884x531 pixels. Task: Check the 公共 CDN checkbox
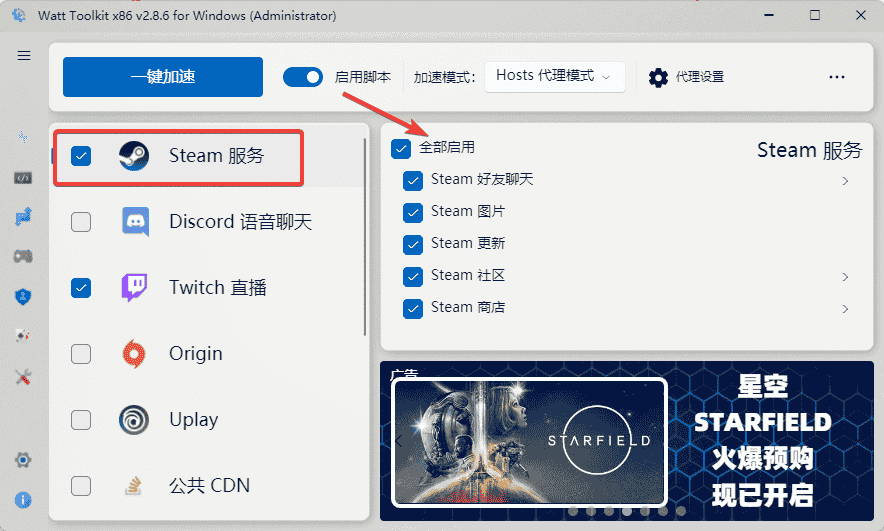81,486
